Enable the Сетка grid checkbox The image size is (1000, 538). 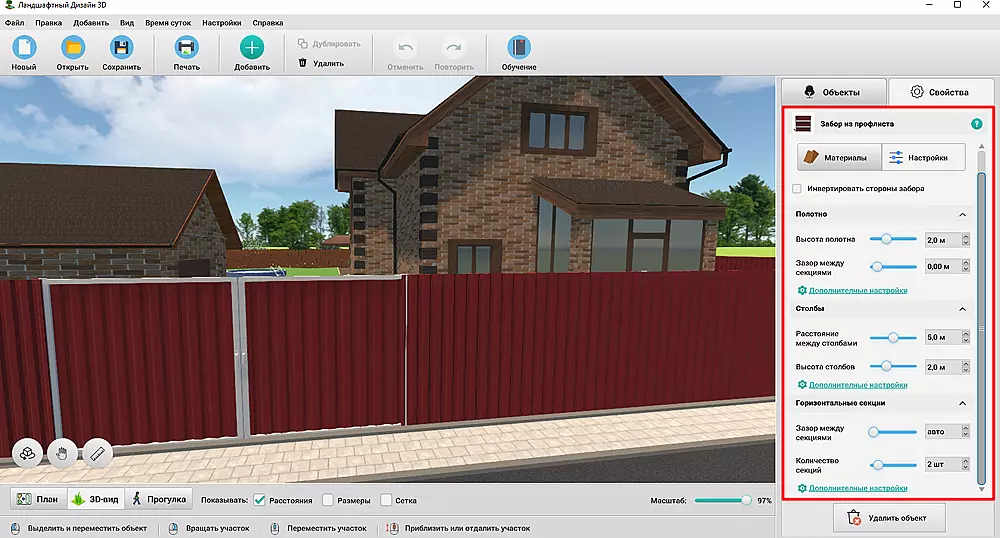click(x=385, y=500)
